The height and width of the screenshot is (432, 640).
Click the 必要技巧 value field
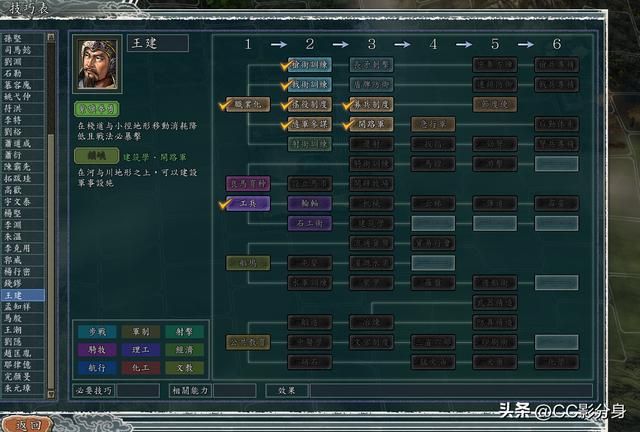(x=138, y=390)
